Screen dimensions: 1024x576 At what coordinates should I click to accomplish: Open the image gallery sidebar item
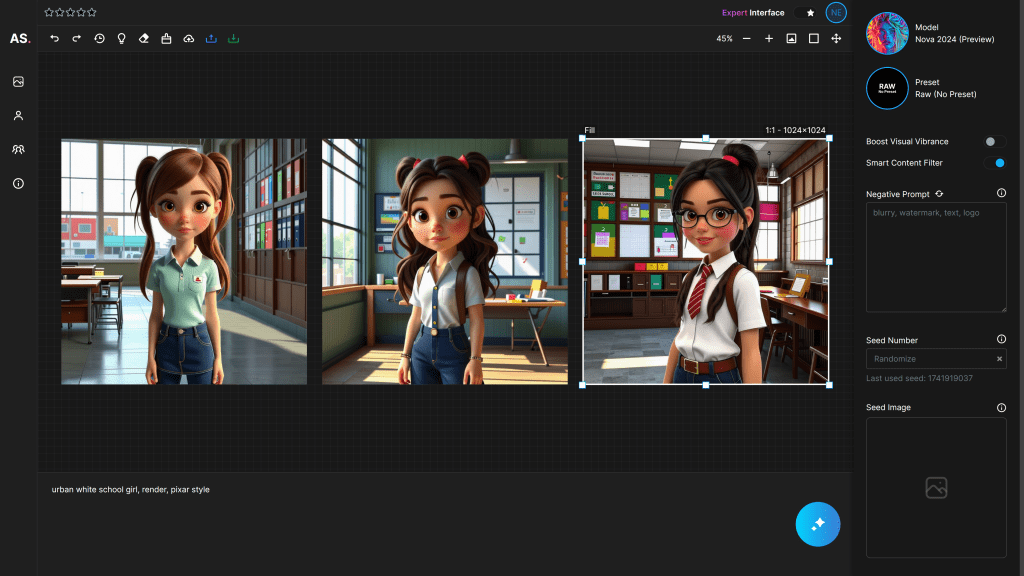click(x=18, y=82)
